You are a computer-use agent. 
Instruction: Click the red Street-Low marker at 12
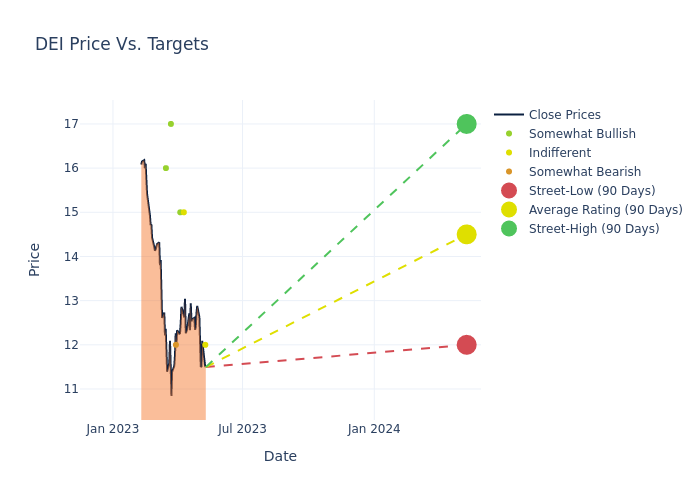(466, 345)
